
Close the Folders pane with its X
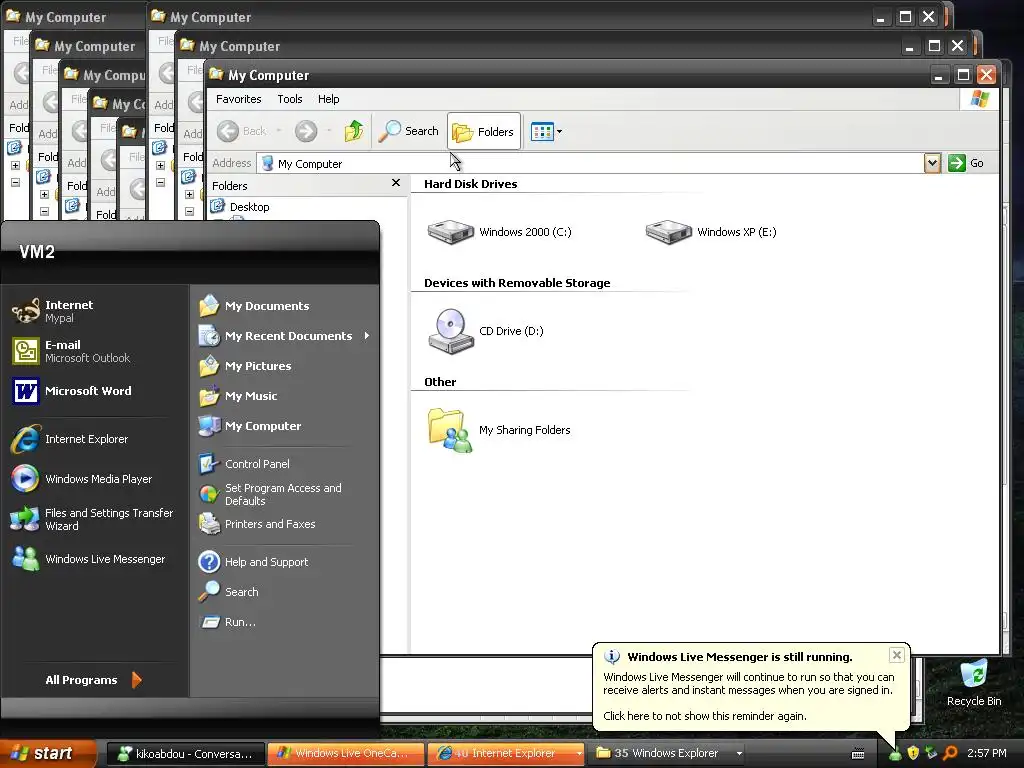[396, 183]
